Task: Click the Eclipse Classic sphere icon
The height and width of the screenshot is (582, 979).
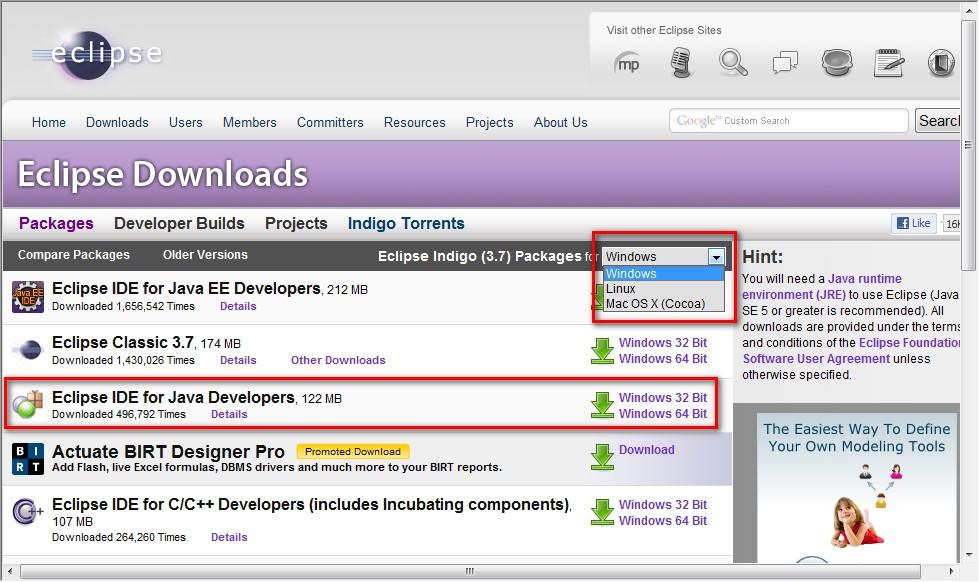Action: [27, 350]
